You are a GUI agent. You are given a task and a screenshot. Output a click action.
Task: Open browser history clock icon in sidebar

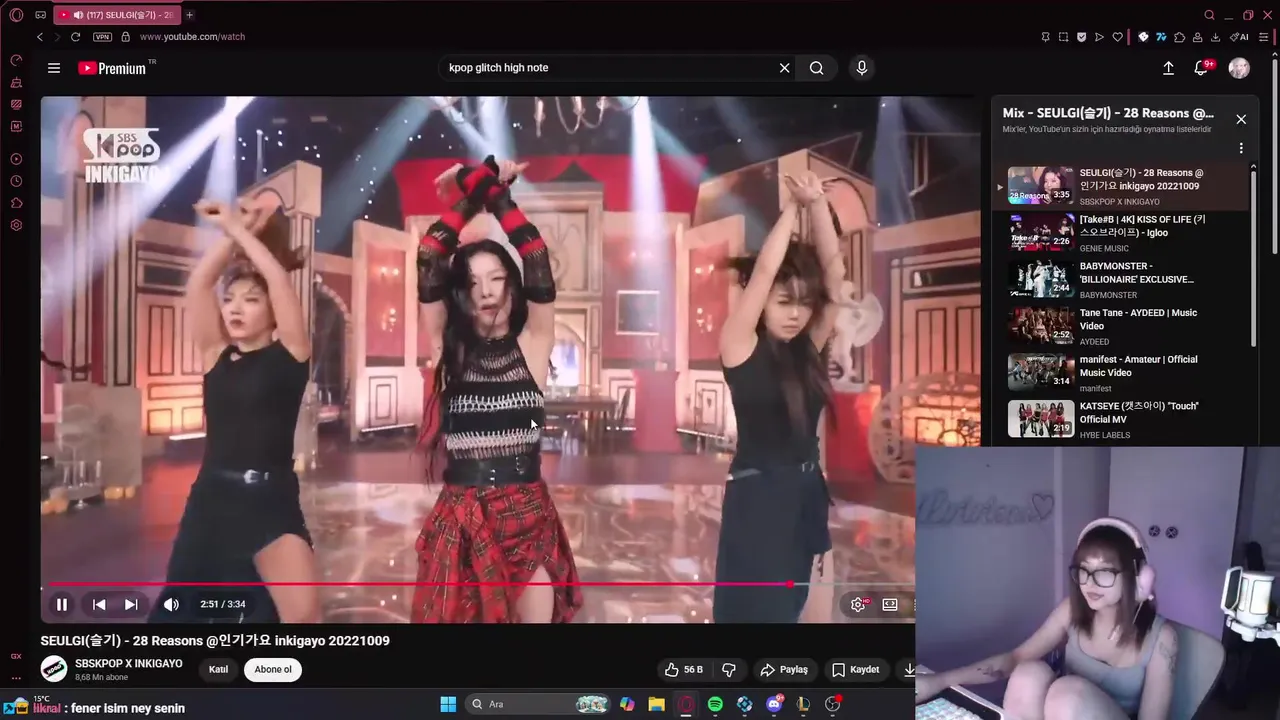(16, 181)
